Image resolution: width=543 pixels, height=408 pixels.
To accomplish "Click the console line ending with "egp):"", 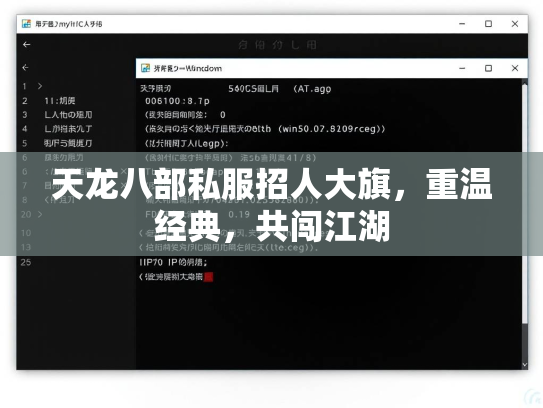I will click(186, 143).
